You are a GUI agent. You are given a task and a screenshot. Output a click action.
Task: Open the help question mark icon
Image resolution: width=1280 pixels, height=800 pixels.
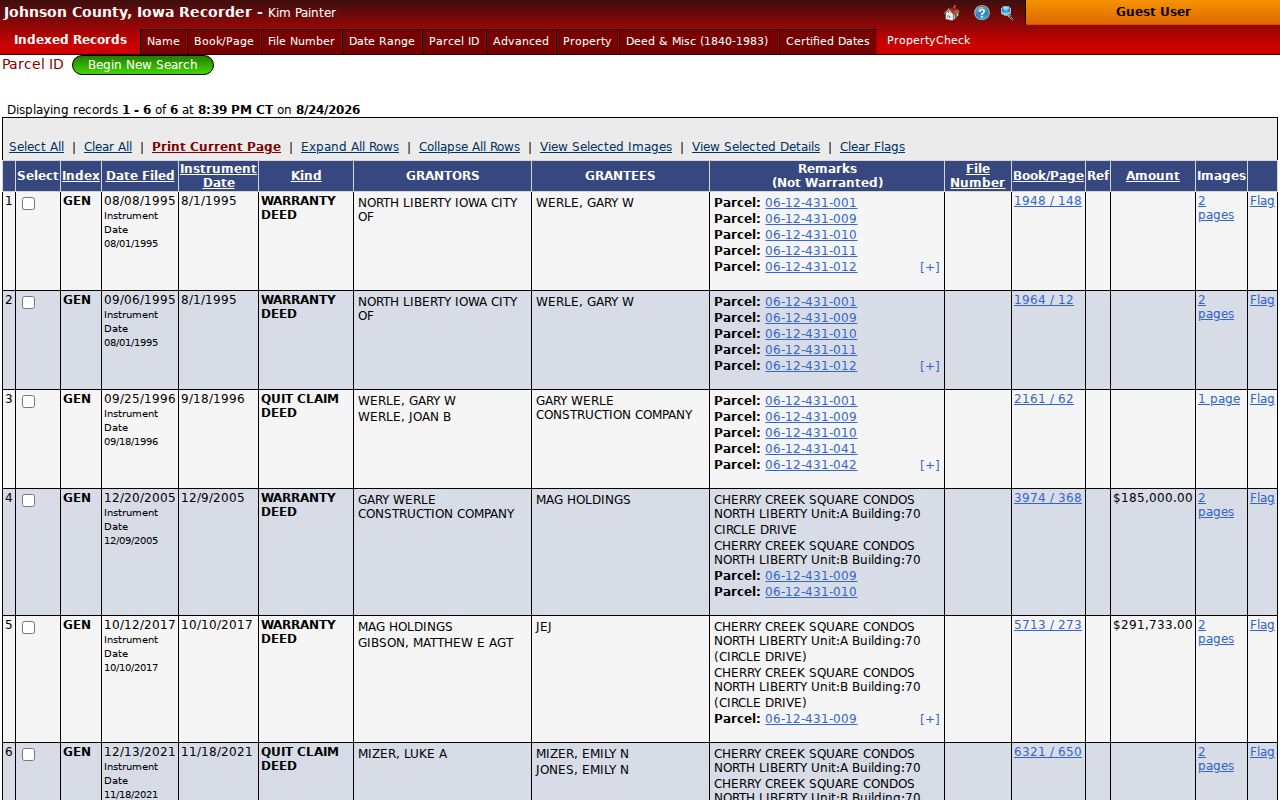(x=981, y=13)
